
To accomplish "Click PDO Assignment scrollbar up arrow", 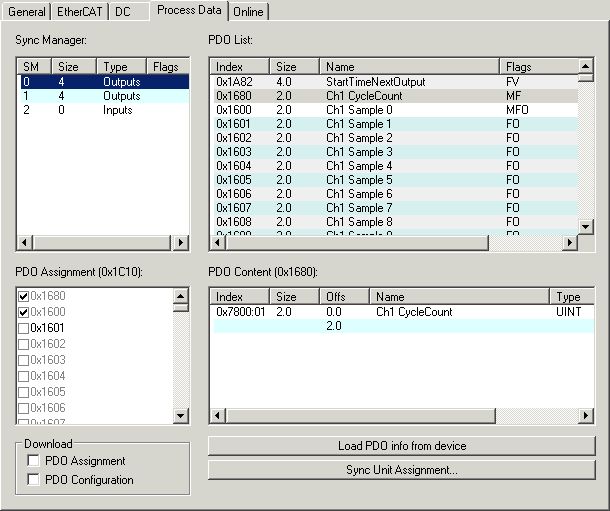I will [x=181, y=296].
